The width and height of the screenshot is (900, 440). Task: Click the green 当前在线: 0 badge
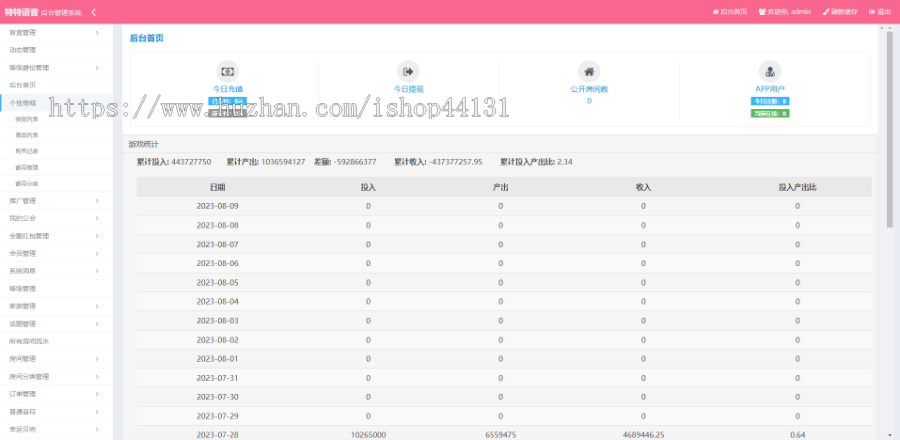click(x=770, y=114)
